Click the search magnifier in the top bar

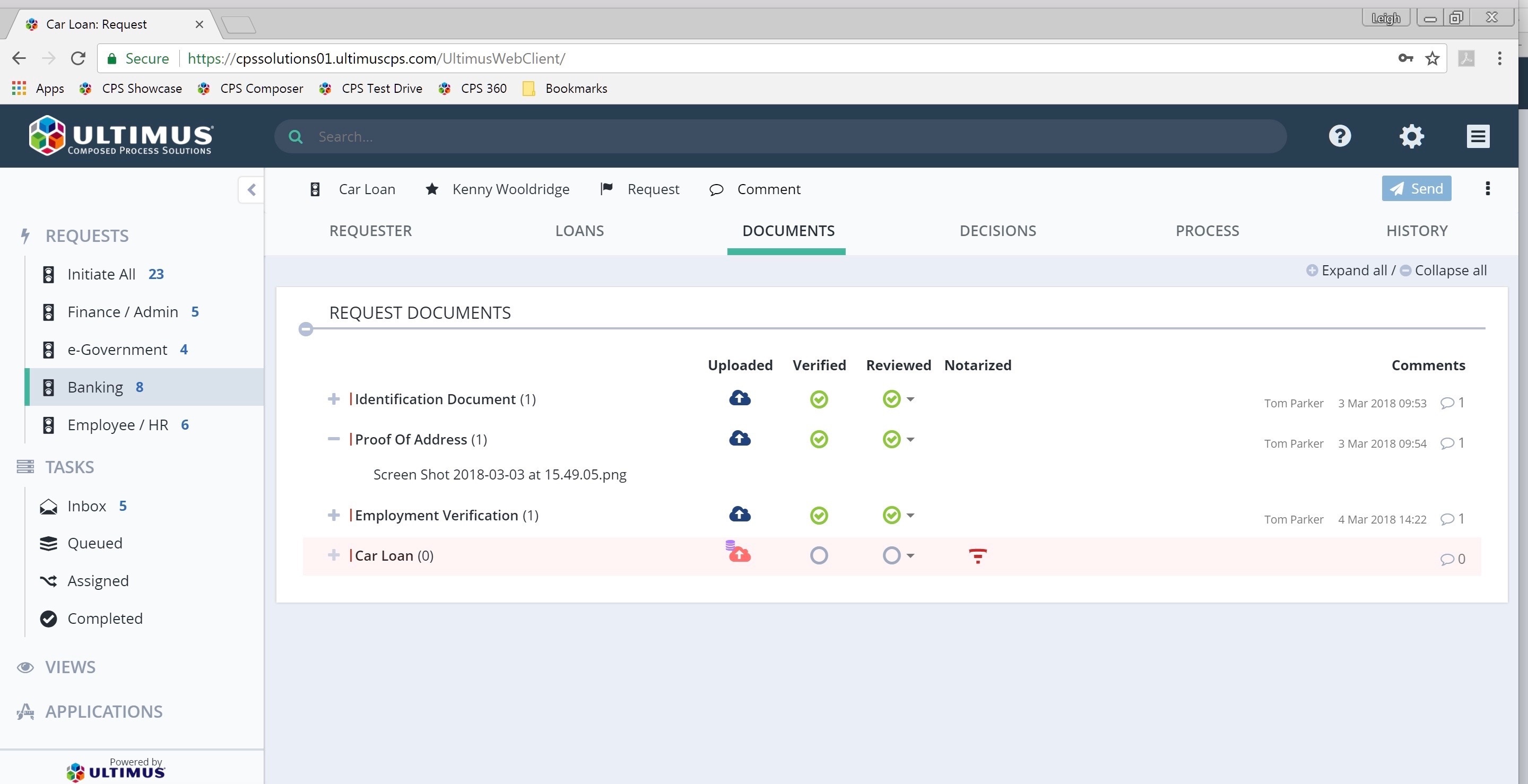[x=296, y=136]
